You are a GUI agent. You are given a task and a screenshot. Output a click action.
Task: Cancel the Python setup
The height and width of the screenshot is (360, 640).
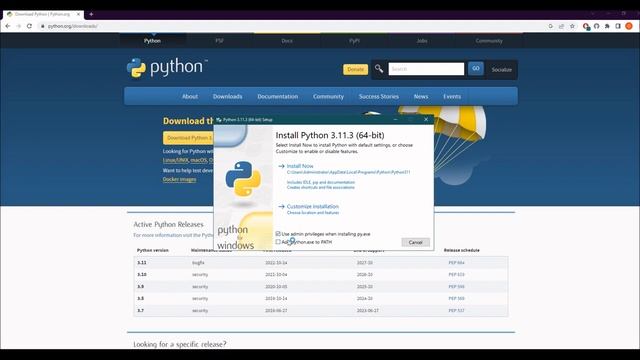[x=416, y=242]
